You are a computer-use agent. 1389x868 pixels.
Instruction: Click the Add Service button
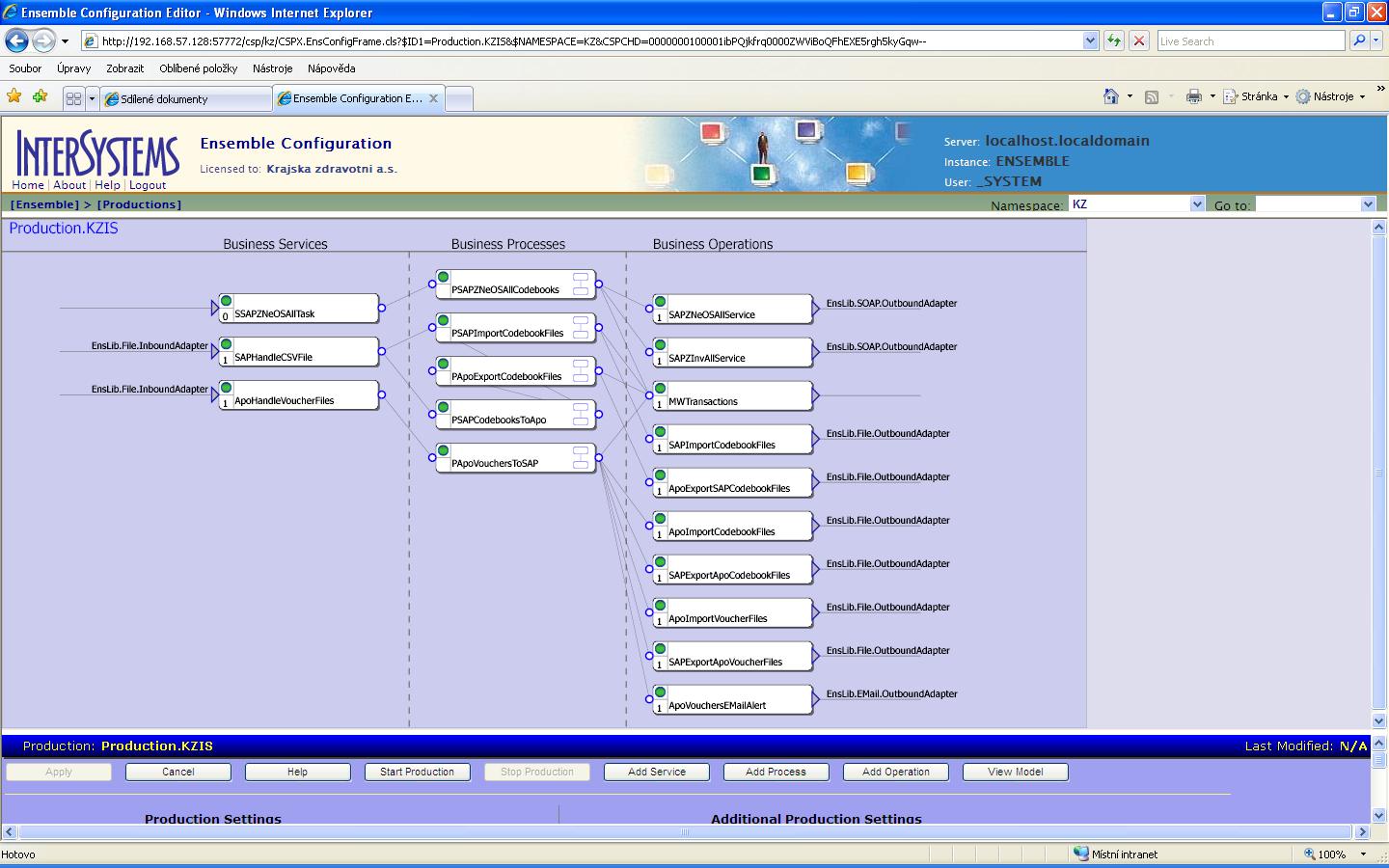tap(656, 772)
